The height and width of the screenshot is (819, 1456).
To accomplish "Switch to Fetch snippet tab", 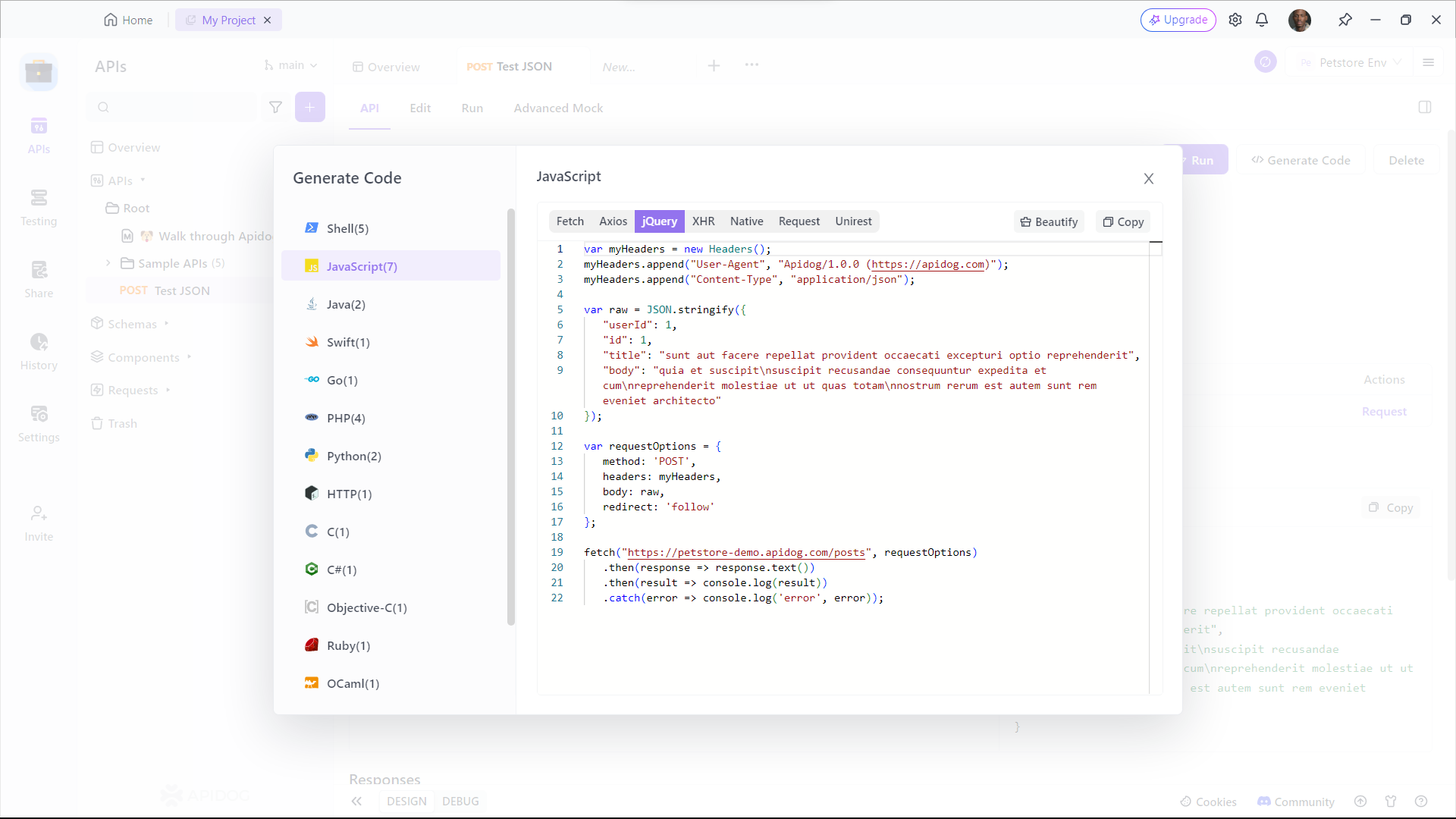I will tap(570, 221).
